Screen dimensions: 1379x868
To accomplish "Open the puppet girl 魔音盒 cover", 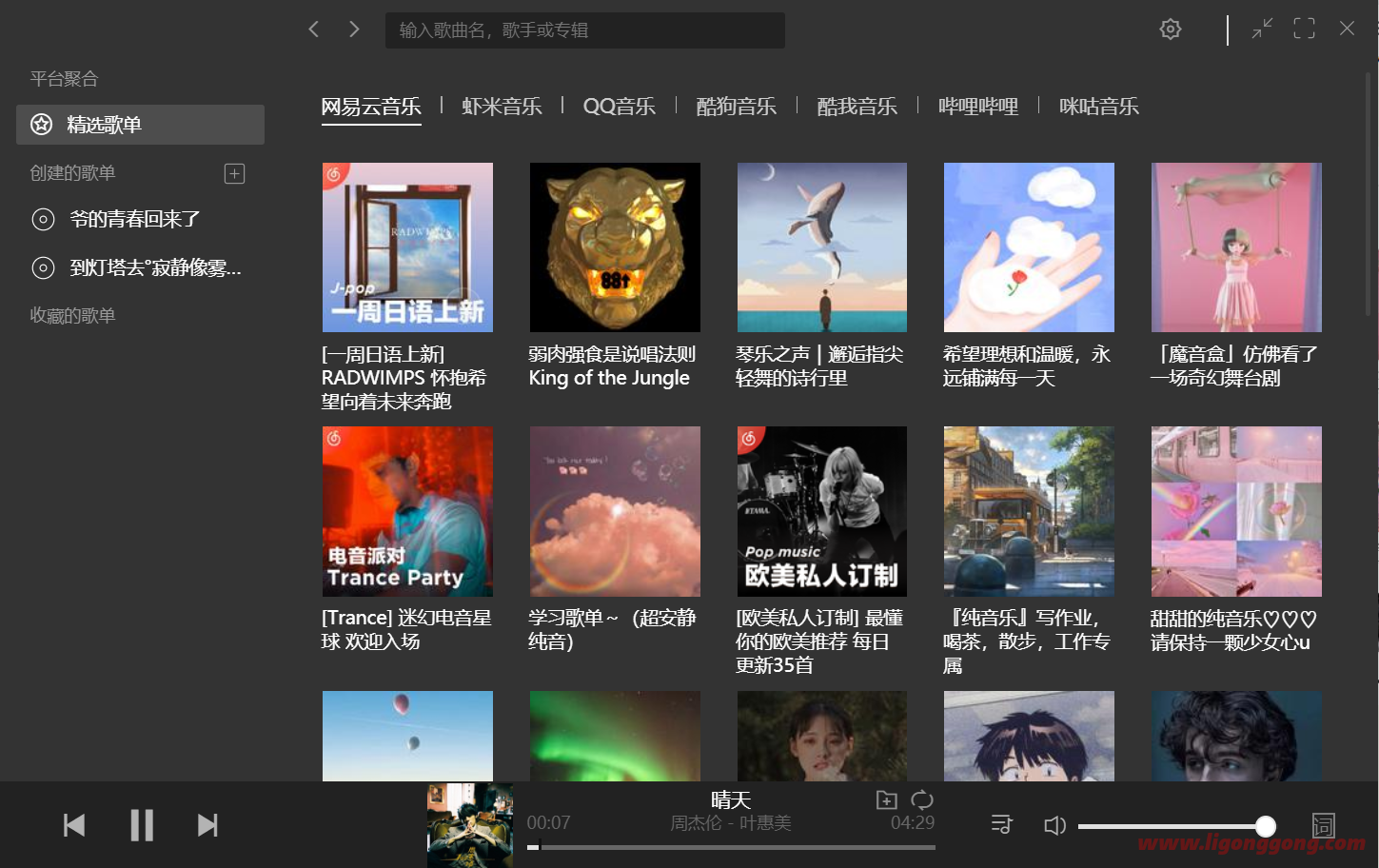I will tap(1236, 247).
